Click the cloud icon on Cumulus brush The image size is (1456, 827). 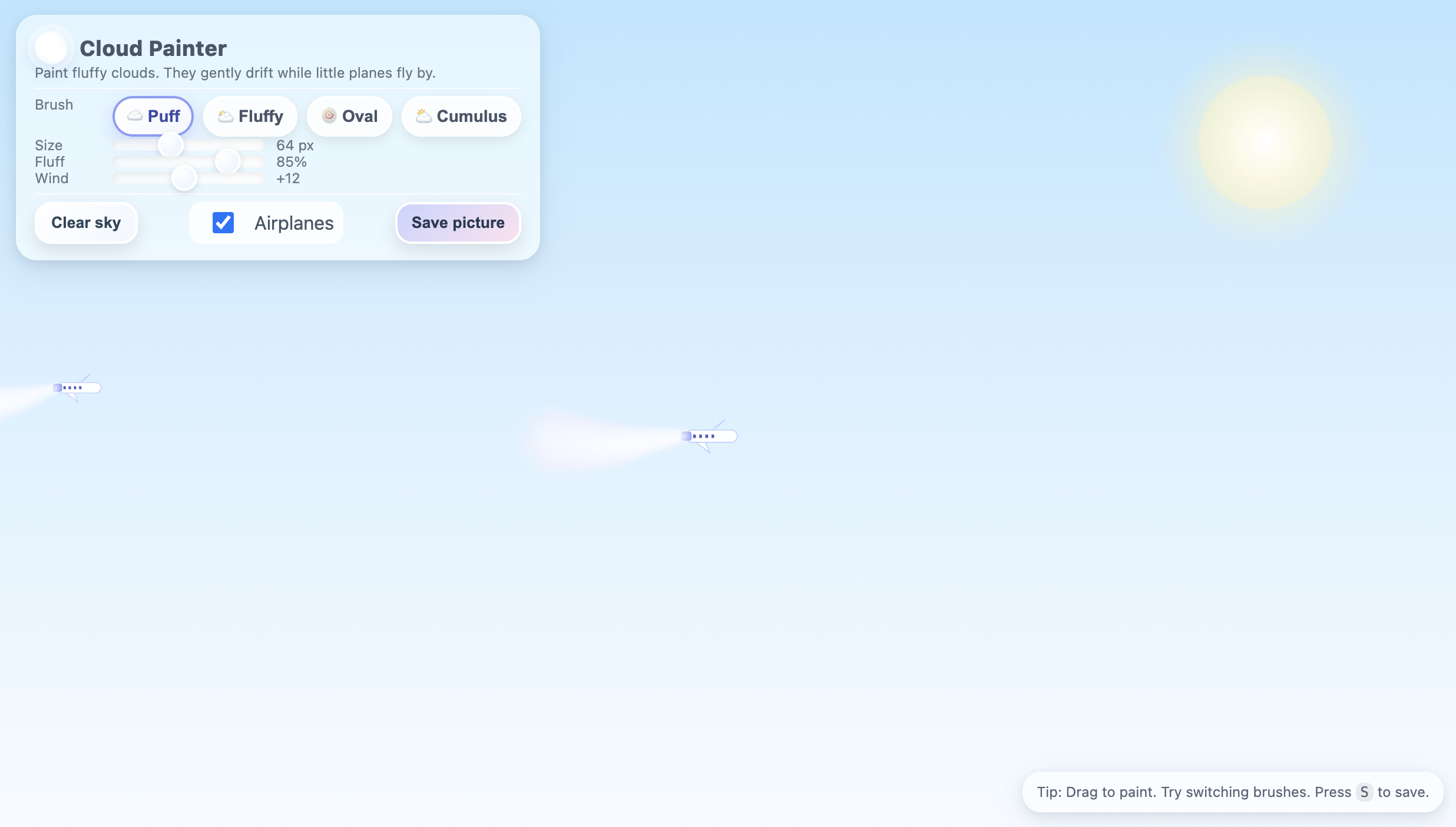423,116
